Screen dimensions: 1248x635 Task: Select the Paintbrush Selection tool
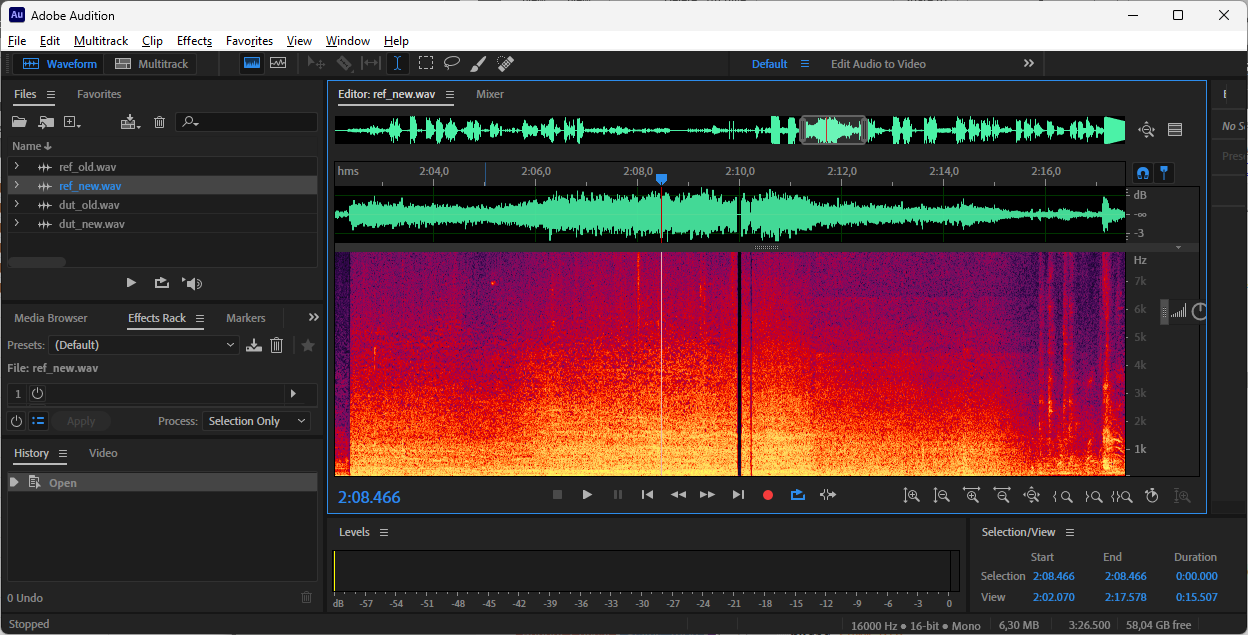tap(478, 63)
